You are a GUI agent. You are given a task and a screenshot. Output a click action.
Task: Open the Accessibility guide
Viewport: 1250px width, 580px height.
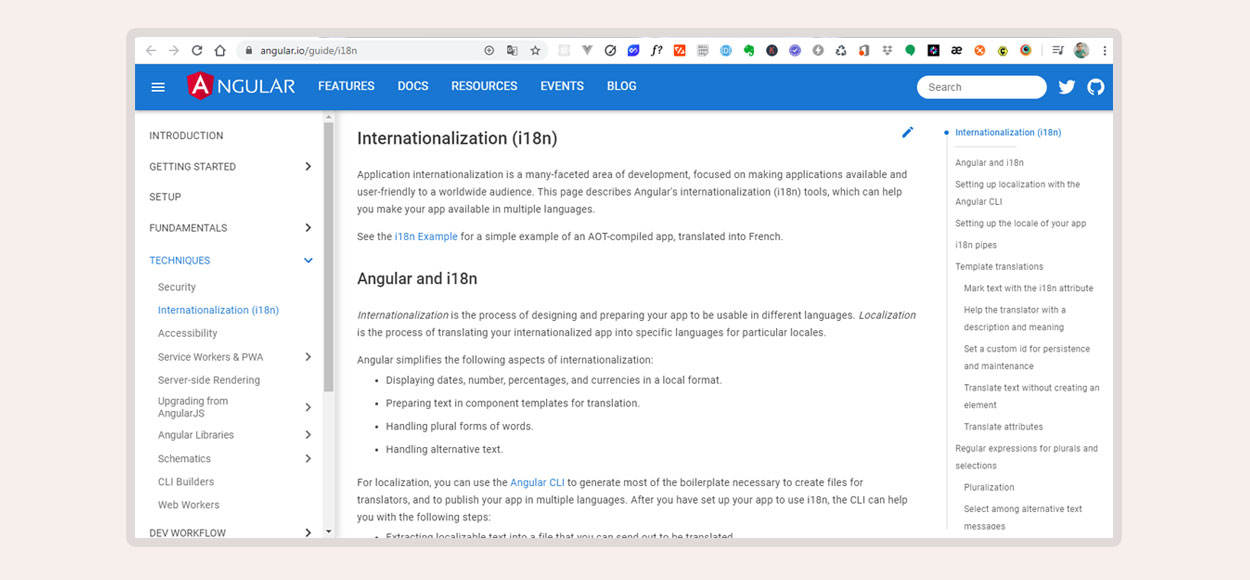tap(187, 333)
